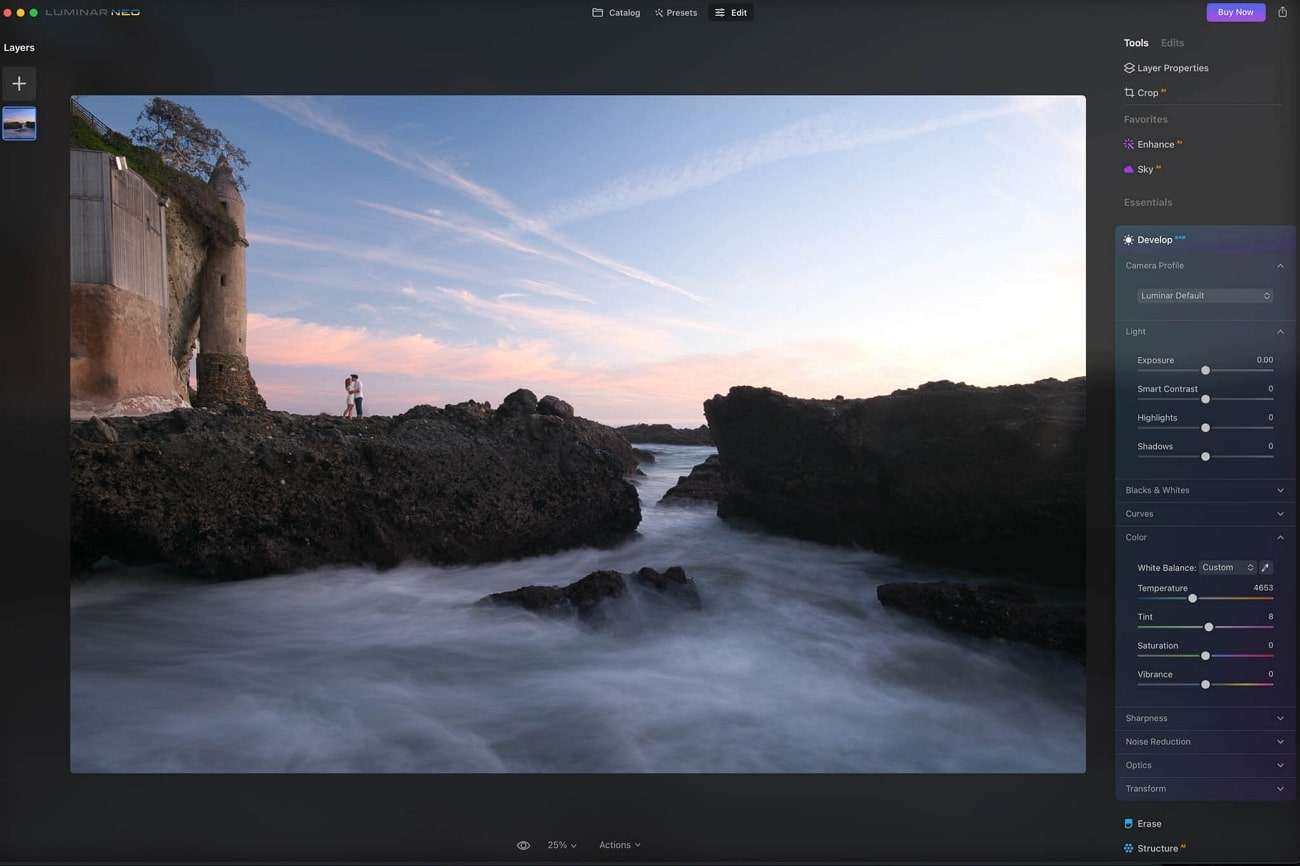
Task: Open Layer Properties
Action: tap(1172, 67)
